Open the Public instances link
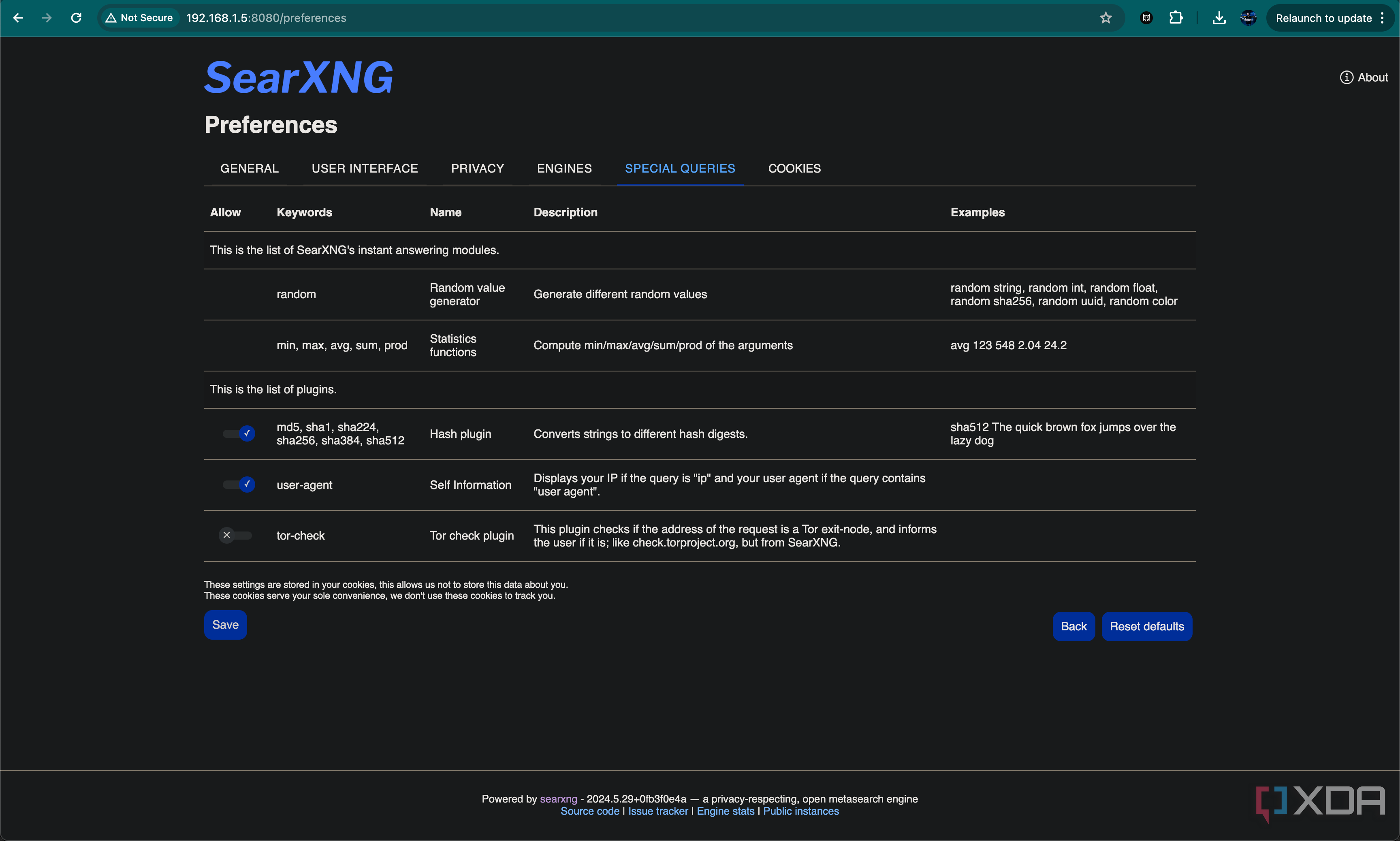Screen dimensions: 1400x841 click(800, 811)
